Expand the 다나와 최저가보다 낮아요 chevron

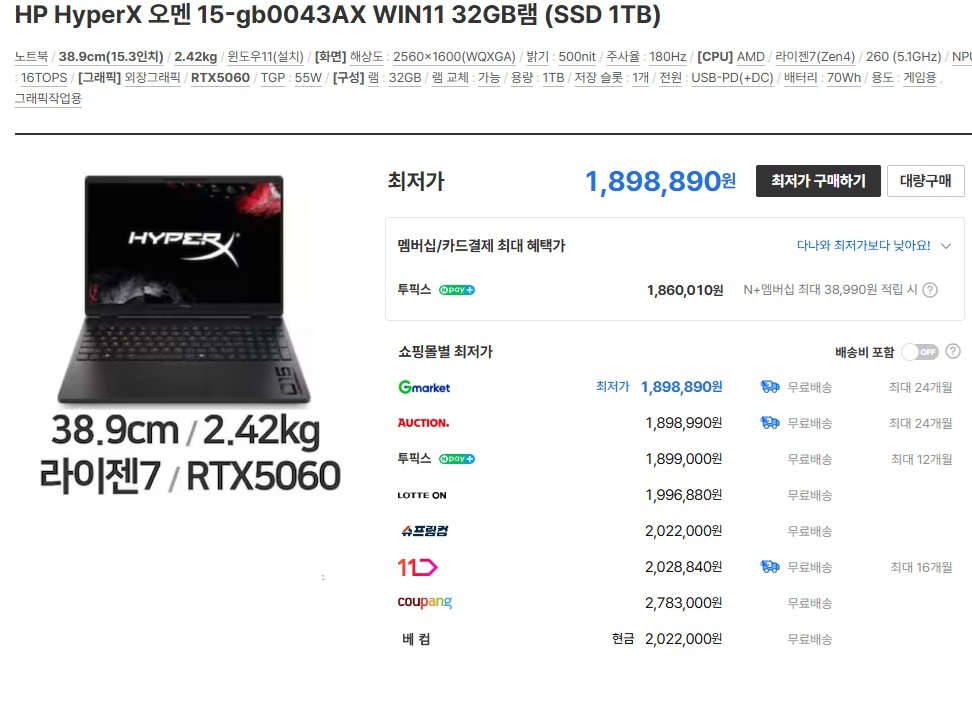coord(946,246)
